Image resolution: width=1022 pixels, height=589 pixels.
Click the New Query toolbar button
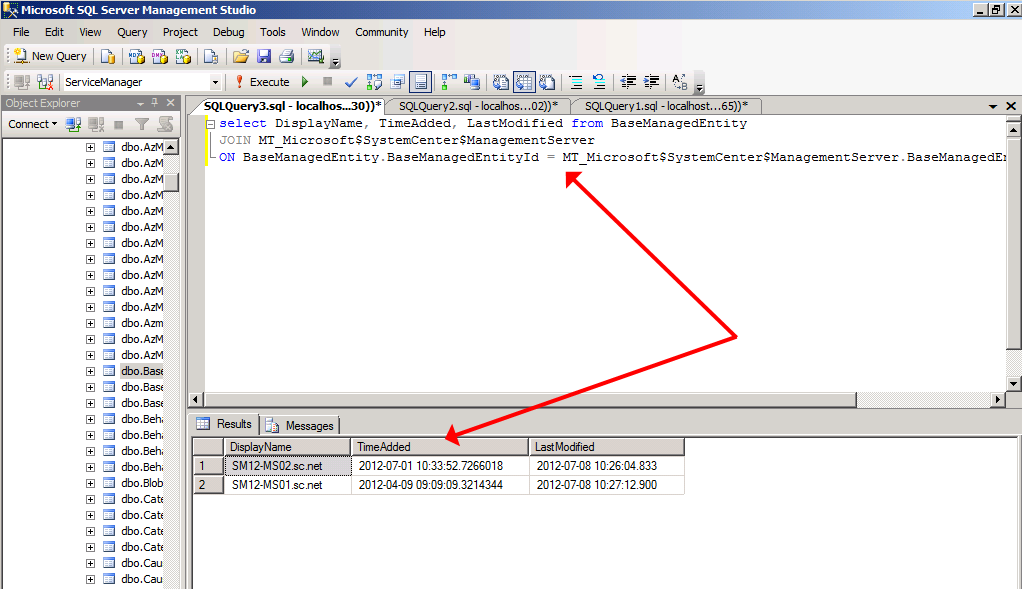click(x=50, y=56)
